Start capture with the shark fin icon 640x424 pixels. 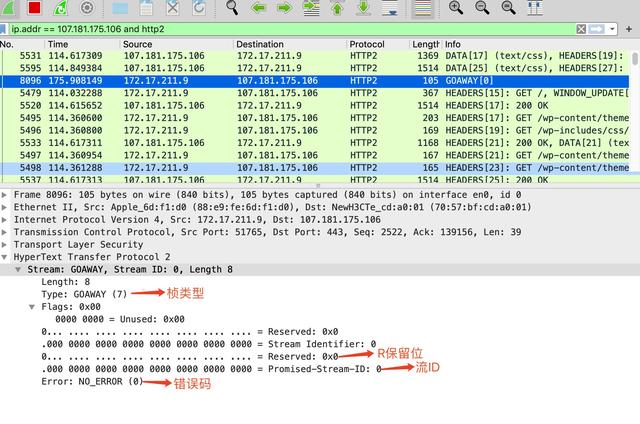click(x=8, y=7)
